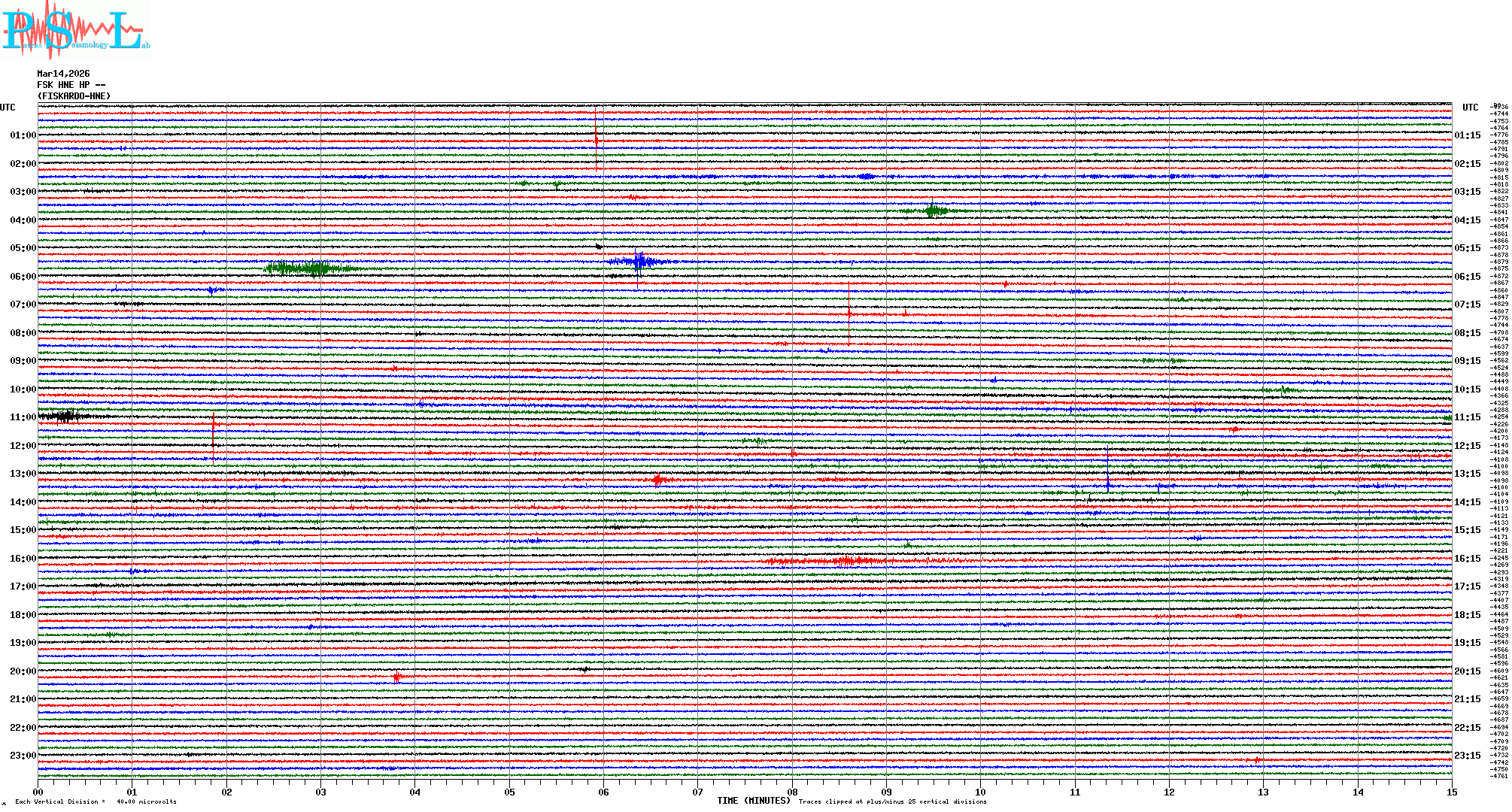Click the 16:15 UTC label on right
This screenshot has height=812, width=1512.
pos(1467,559)
